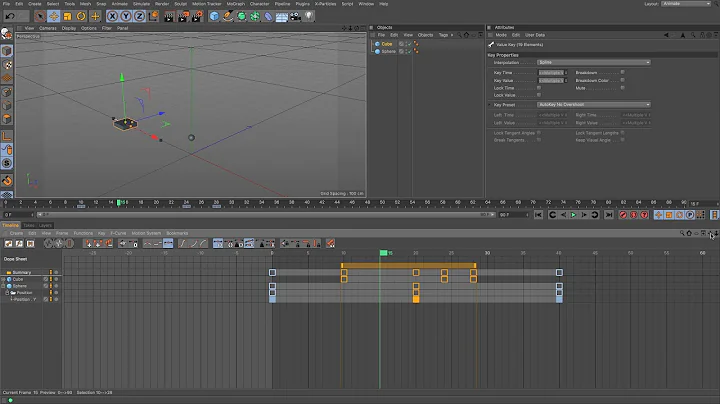Image resolution: width=720 pixels, height=404 pixels.
Task: Select Cube in the Objects panel
Action: pos(387,44)
